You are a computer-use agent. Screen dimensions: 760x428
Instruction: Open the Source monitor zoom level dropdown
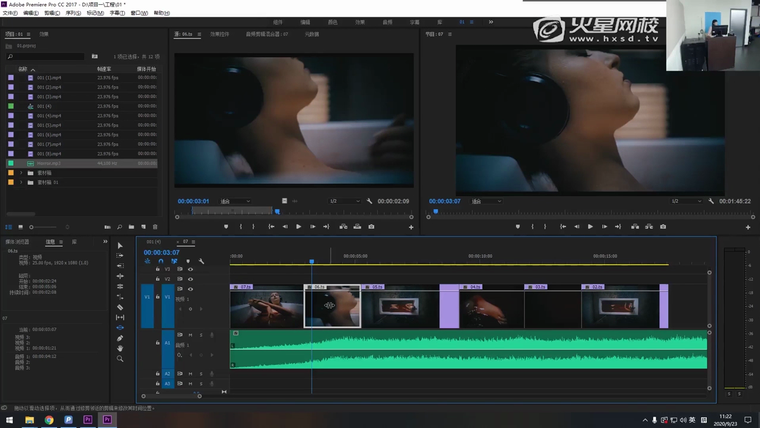pyautogui.click(x=234, y=201)
